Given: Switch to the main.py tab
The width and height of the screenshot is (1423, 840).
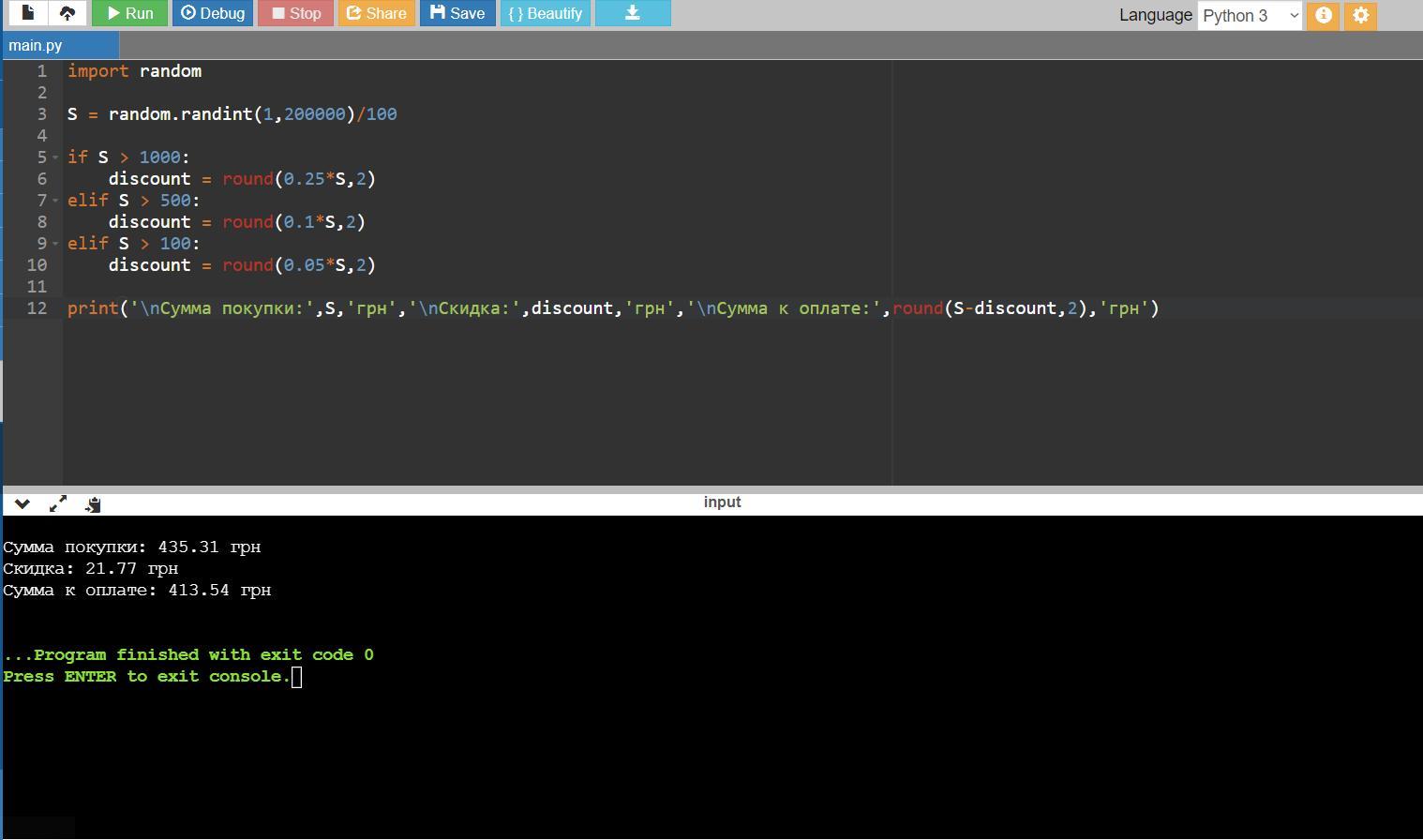Looking at the screenshot, I should (x=60, y=45).
